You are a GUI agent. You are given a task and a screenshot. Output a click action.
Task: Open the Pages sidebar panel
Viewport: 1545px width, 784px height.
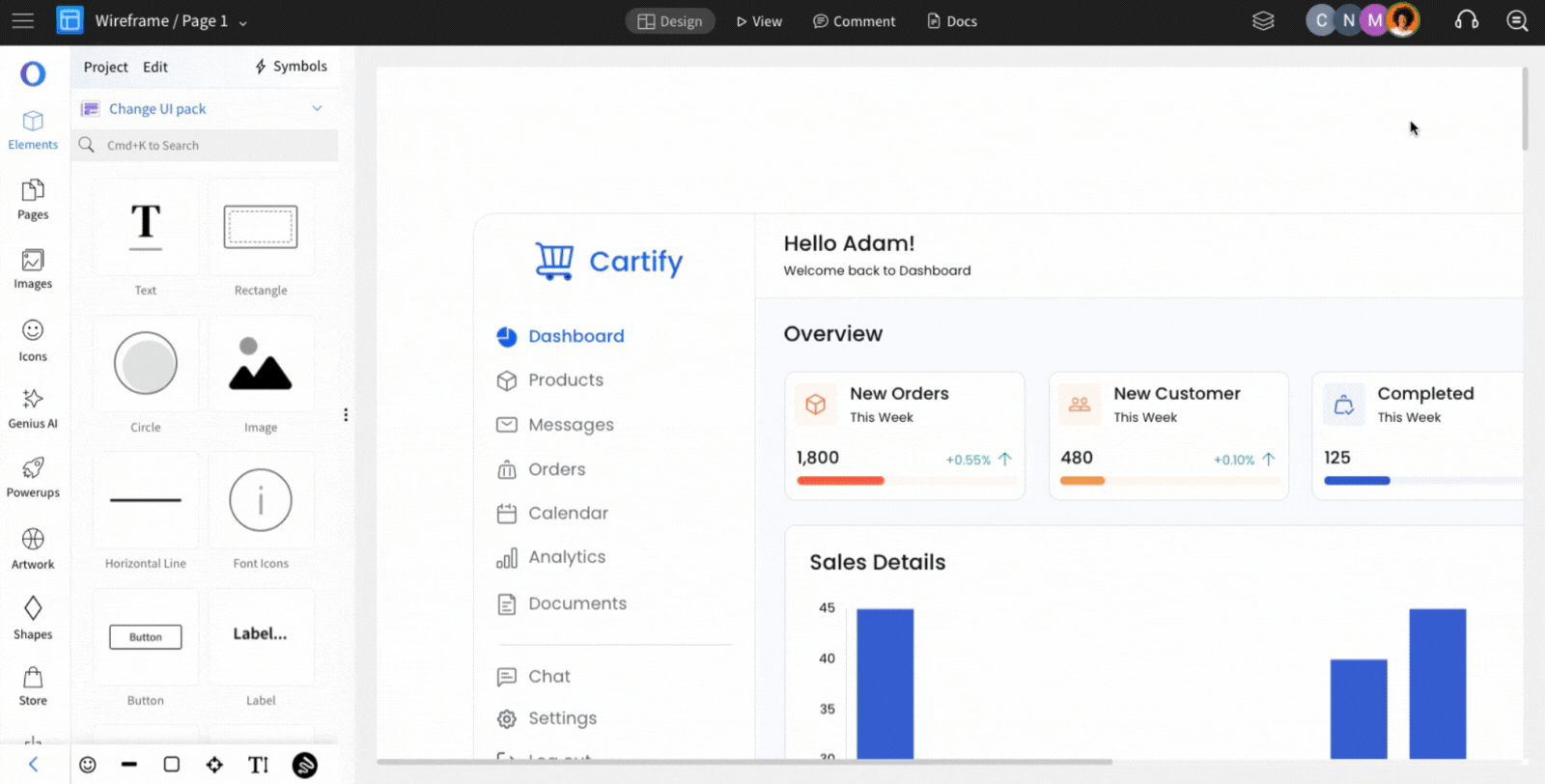(33, 200)
